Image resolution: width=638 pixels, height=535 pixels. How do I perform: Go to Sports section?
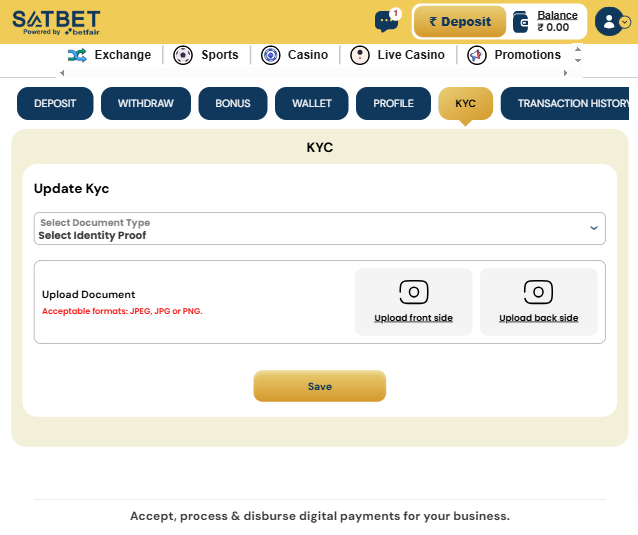[x=220, y=55]
